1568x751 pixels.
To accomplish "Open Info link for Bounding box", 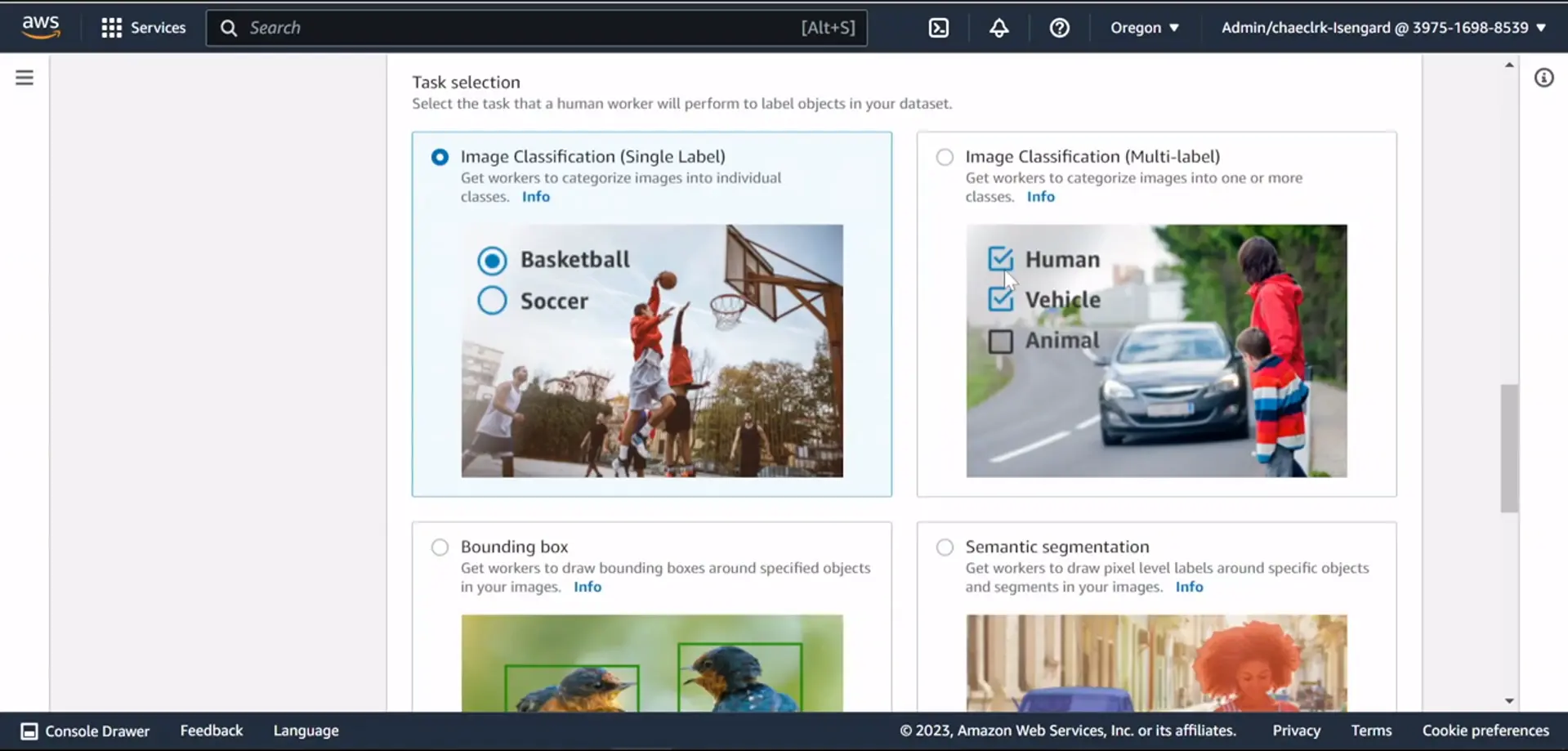I will pyautogui.click(x=587, y=587).
